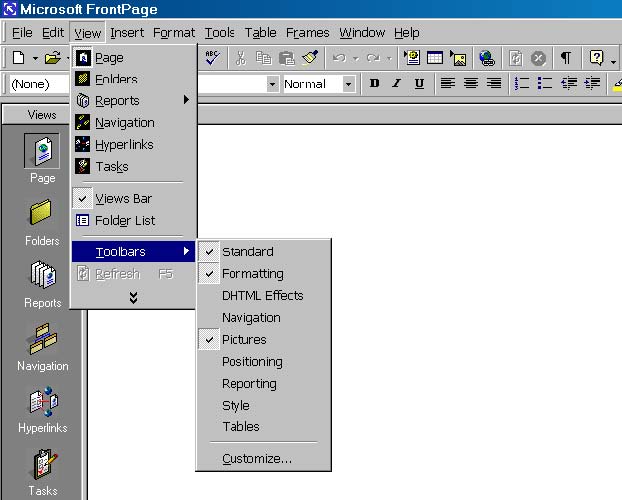The height and width of the screenshot is (500, 622).
Task: Open Reports view in Views bar
Action: tap(42, 284)
